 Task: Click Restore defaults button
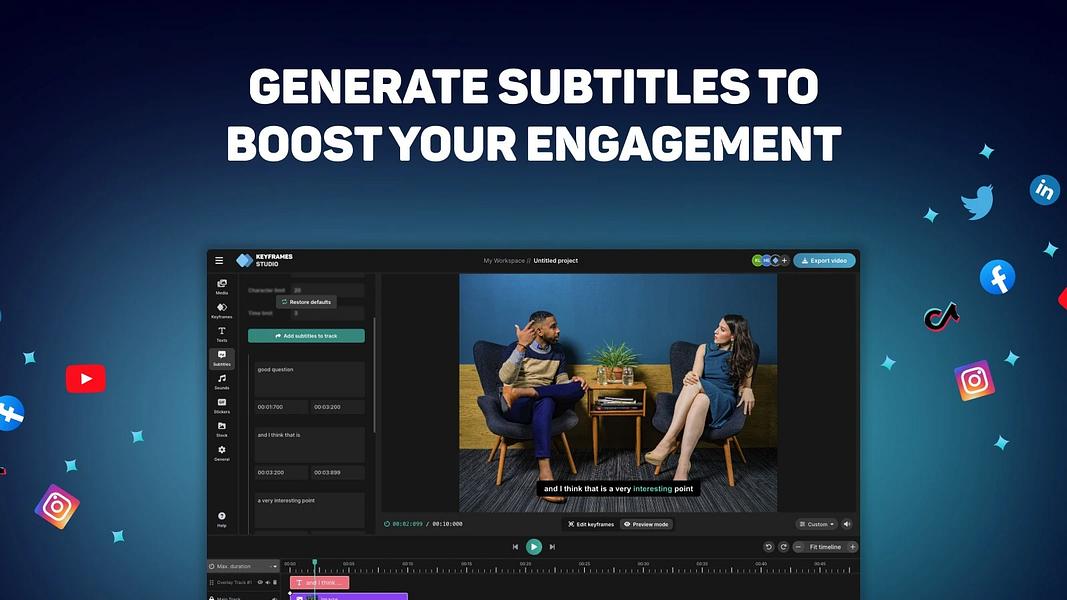[306, 302]
